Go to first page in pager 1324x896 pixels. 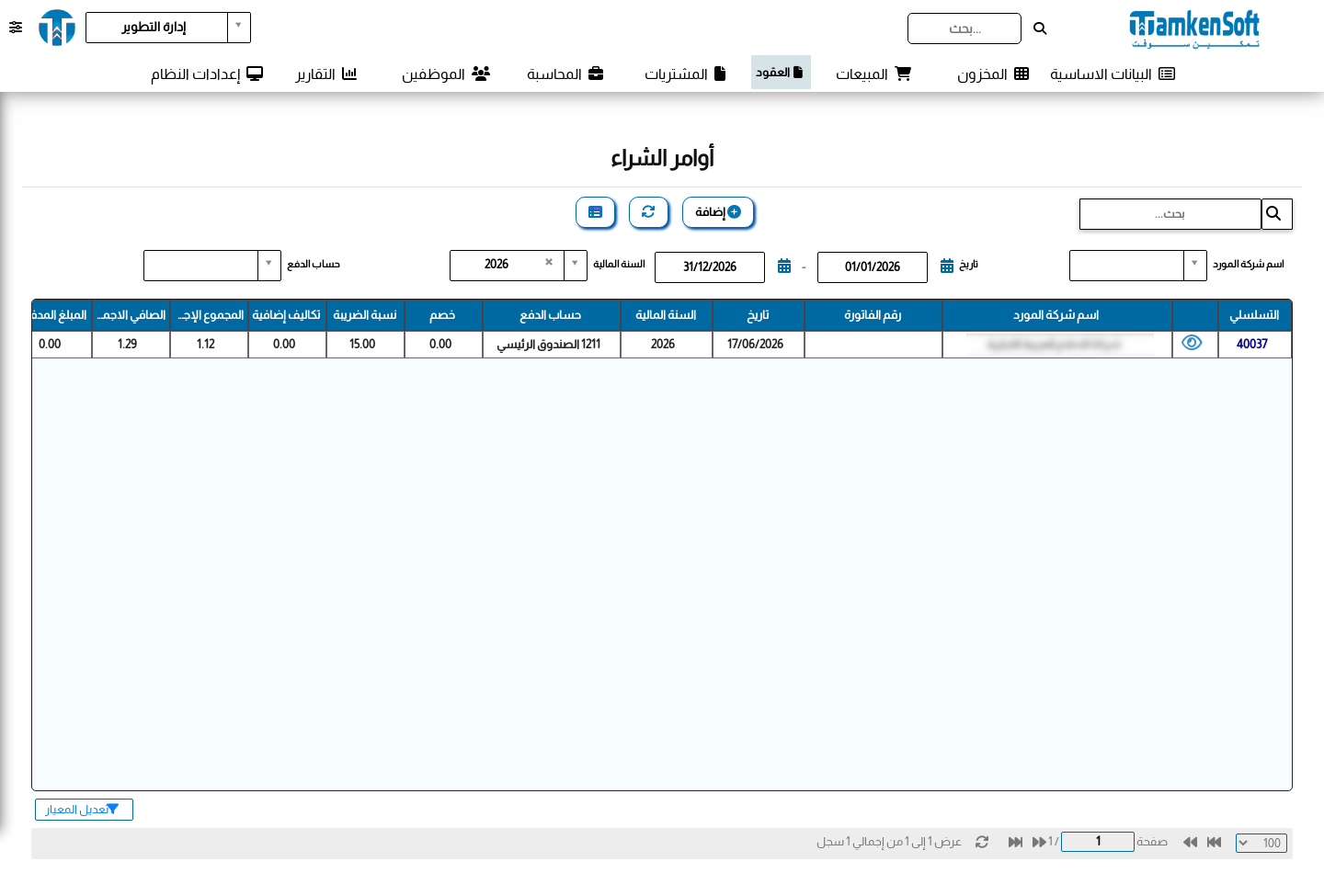[1215, 842]
